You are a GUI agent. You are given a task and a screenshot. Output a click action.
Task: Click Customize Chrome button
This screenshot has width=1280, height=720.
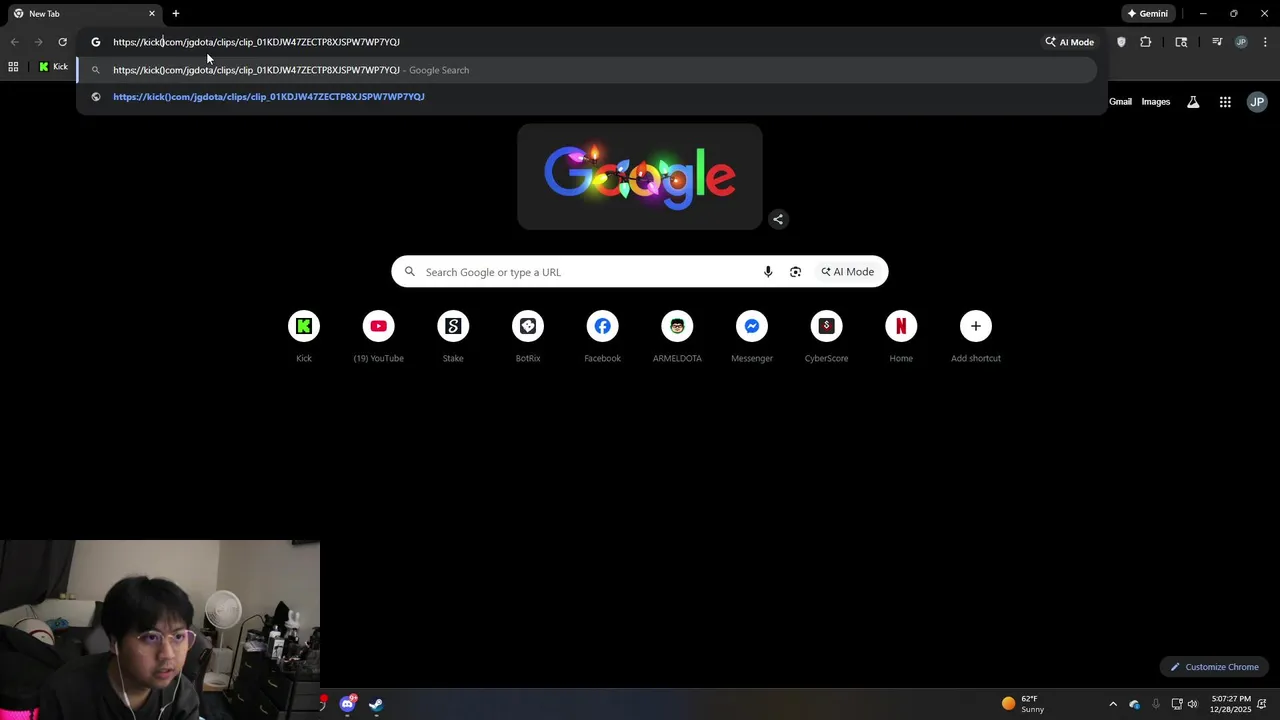click(x=1215, y=667)
